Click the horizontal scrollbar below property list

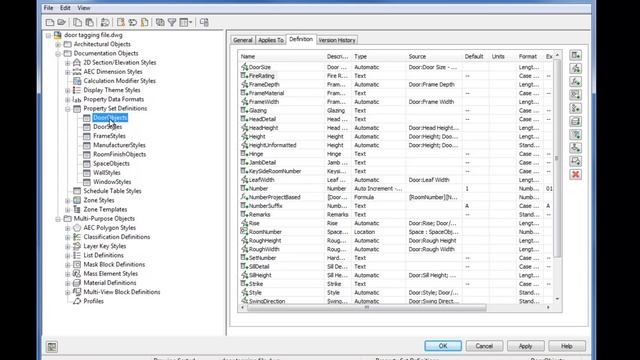pyautogui.click(x=367, y=307)
